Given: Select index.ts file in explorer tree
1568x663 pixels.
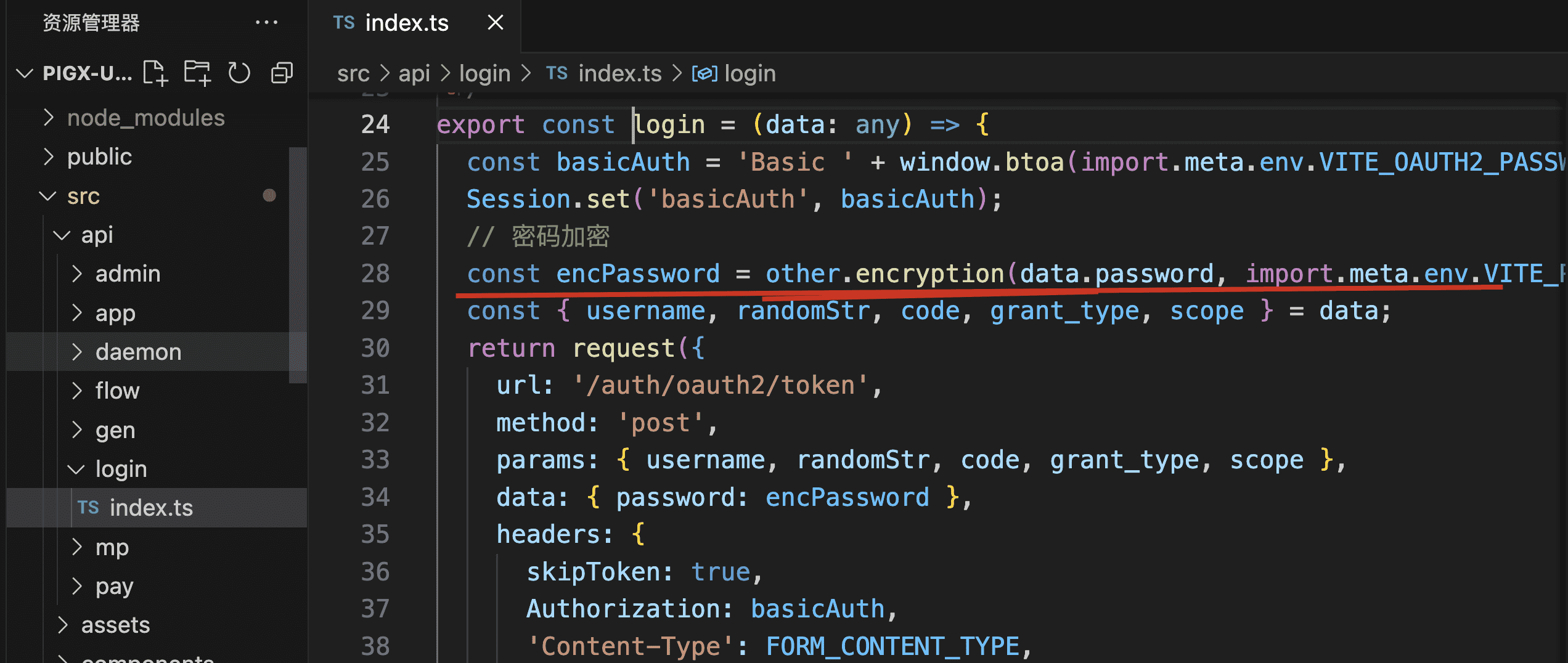Looking at the screenshot, I should pyautogui.click(x=151, y=508).
